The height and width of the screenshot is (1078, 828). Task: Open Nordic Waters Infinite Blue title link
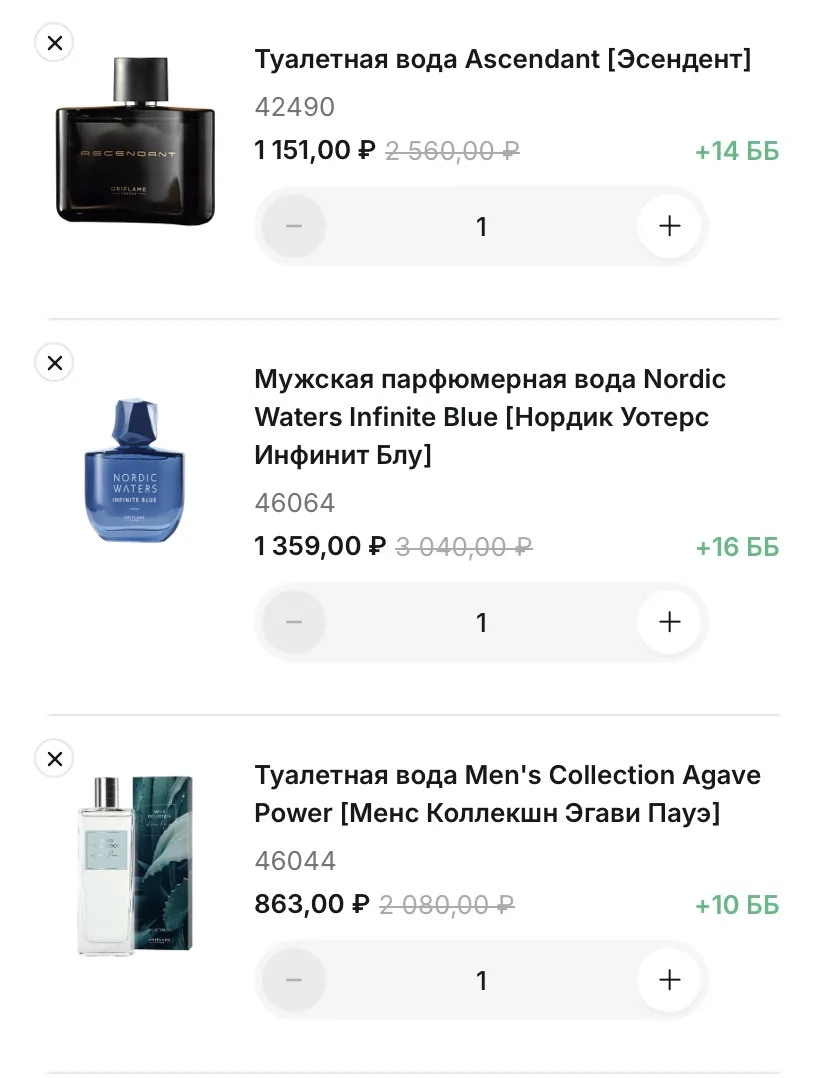[x=490, y=417]
